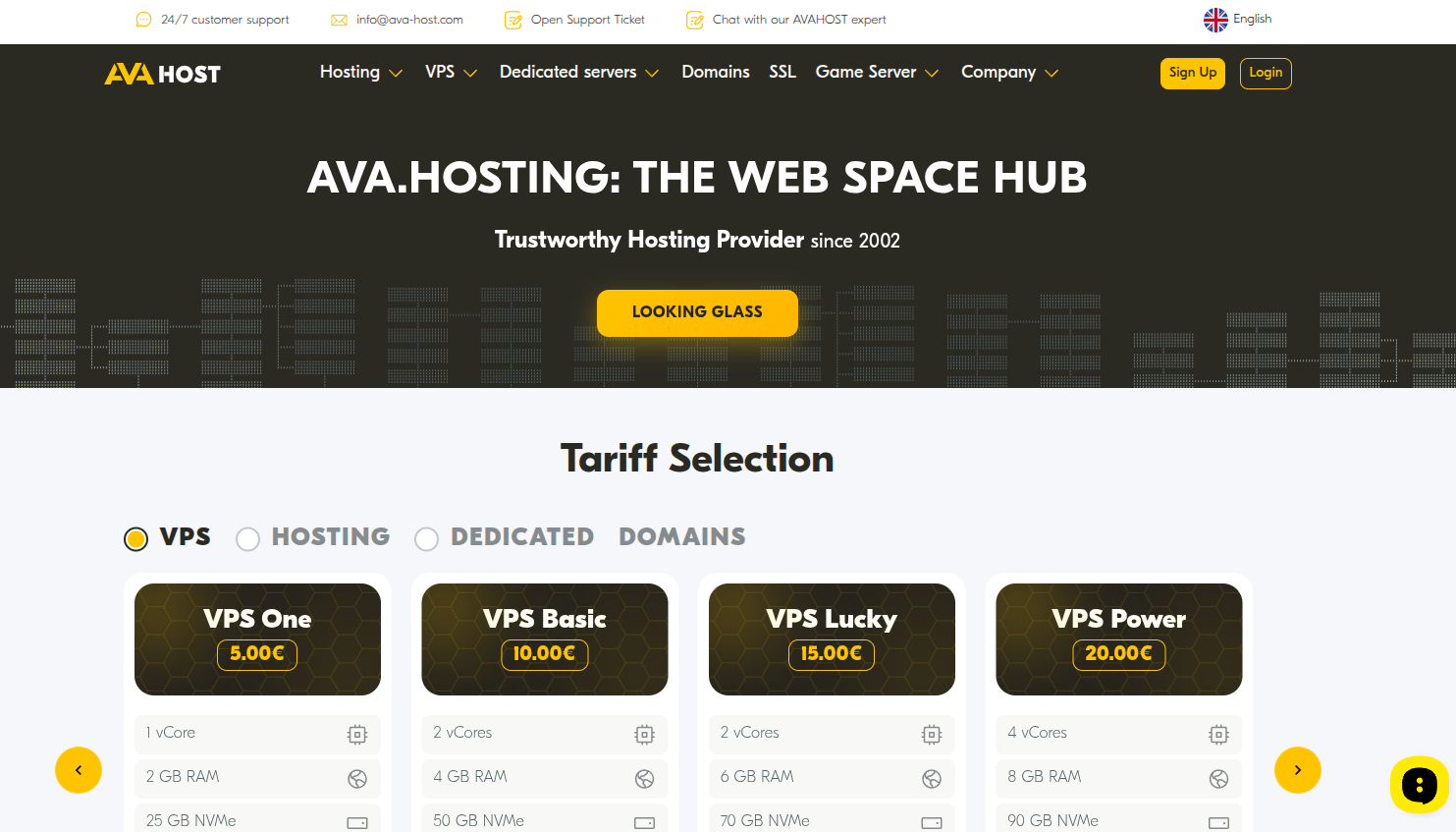This screenshot has width=1456, height=832.
Task: Click the Open Support Ticket pencil icon
Action: (512, 21)
